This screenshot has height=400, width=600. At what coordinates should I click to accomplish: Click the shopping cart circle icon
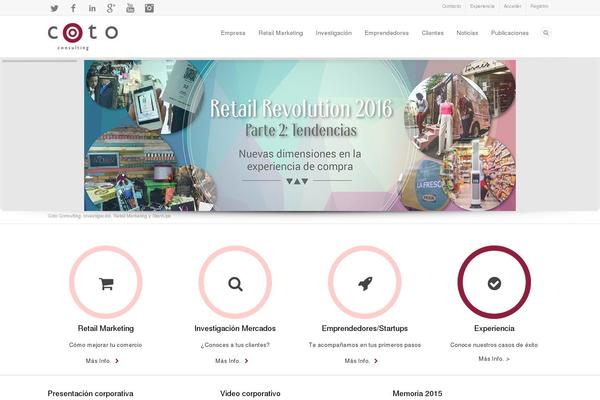click(x=106, y=282)
